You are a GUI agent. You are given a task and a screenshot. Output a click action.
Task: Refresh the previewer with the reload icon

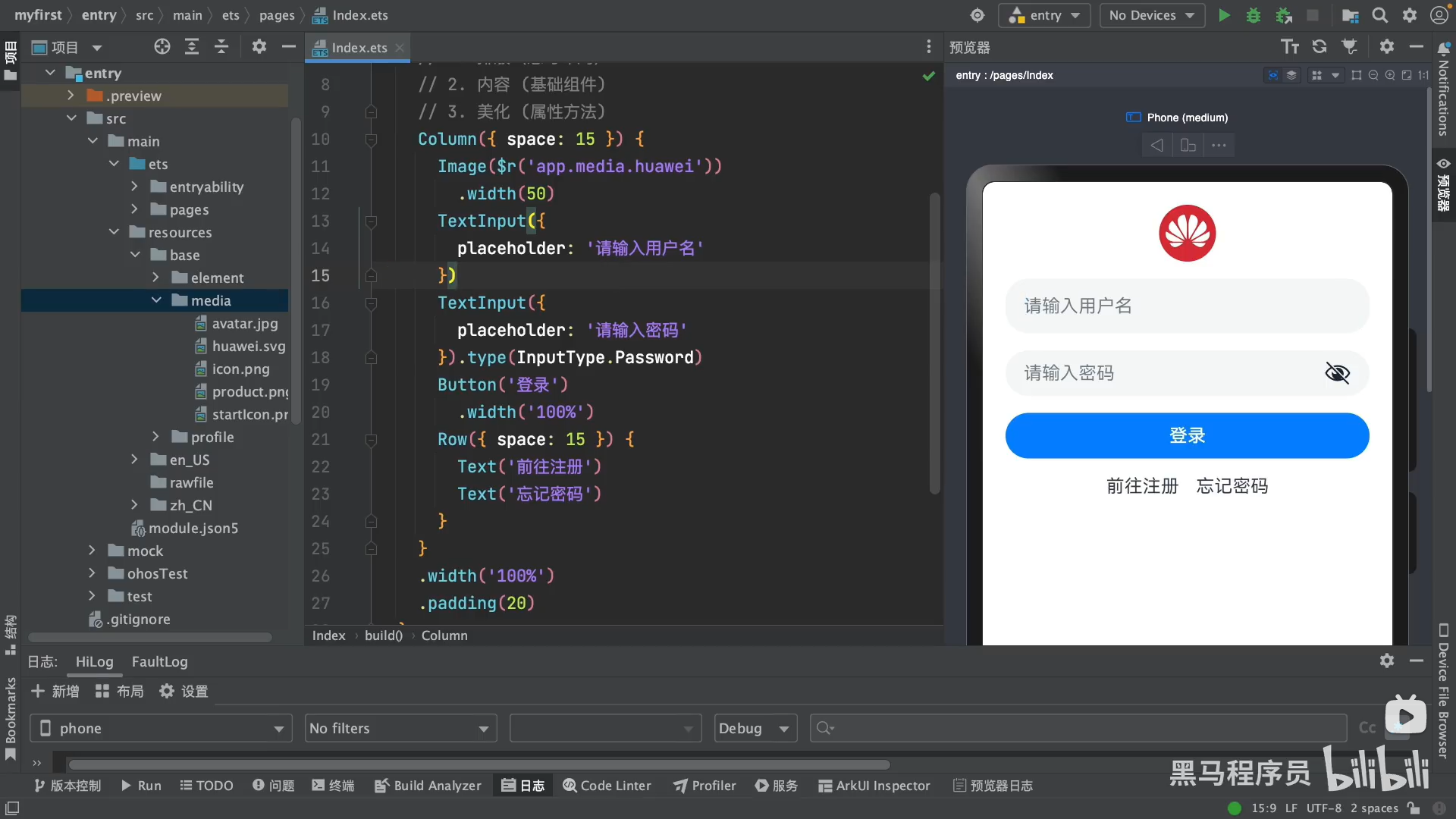1319,47
